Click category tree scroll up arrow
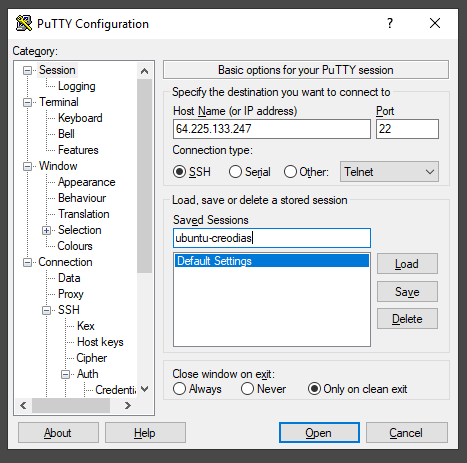The image size is (467, 463). pos(144,71)
